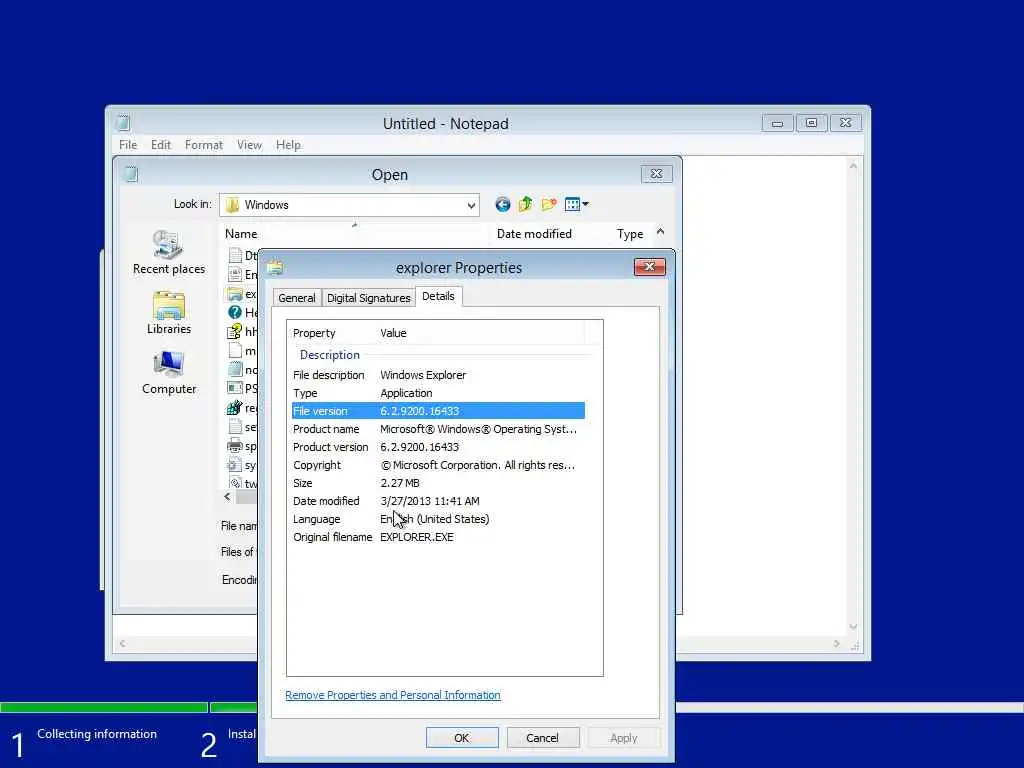This screenshot has width=1024, height=768.
Task: Switch to the Digital Signatures tab
Action: tap(368, 298)
